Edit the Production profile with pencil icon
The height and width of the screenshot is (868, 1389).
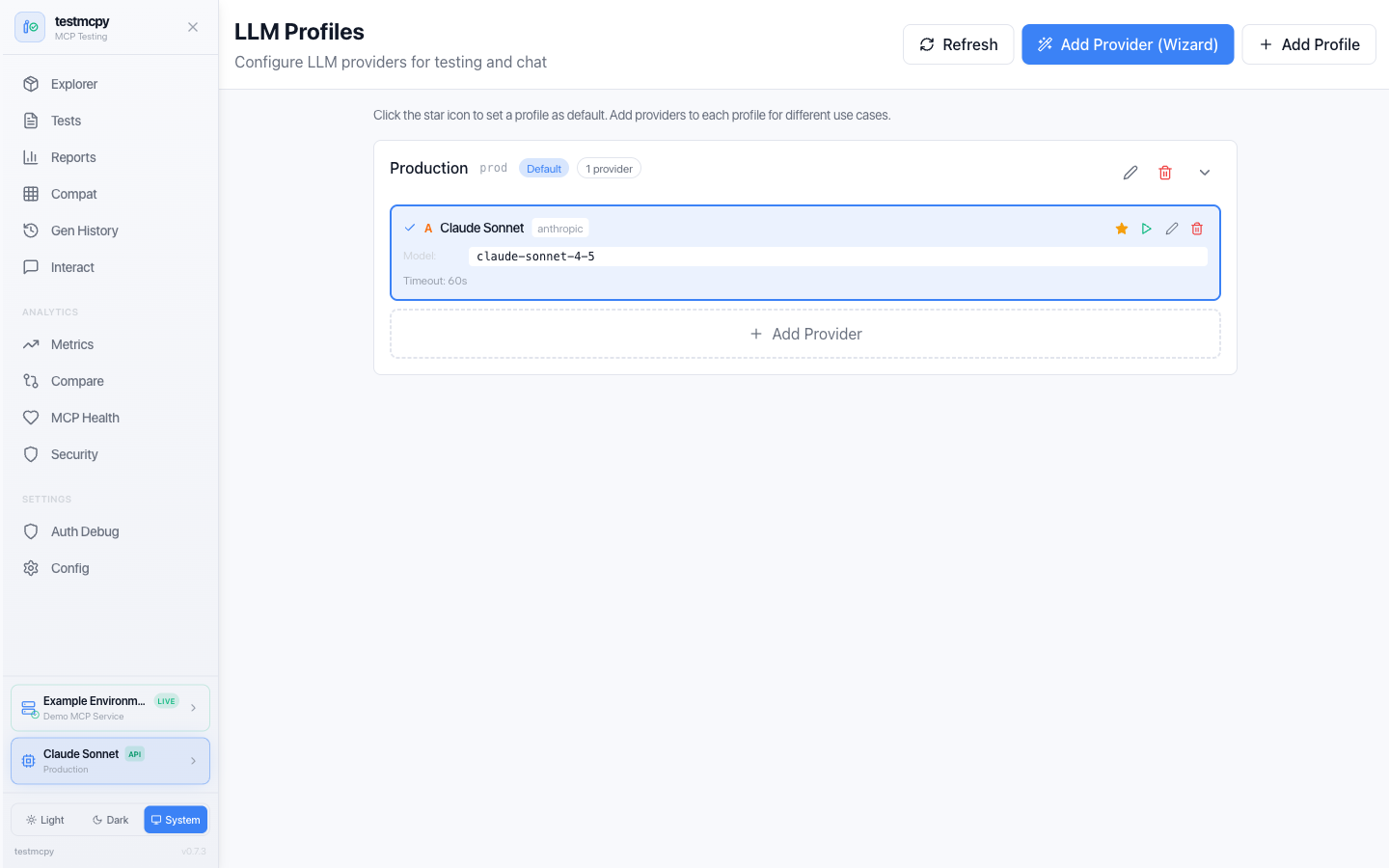1130,173
